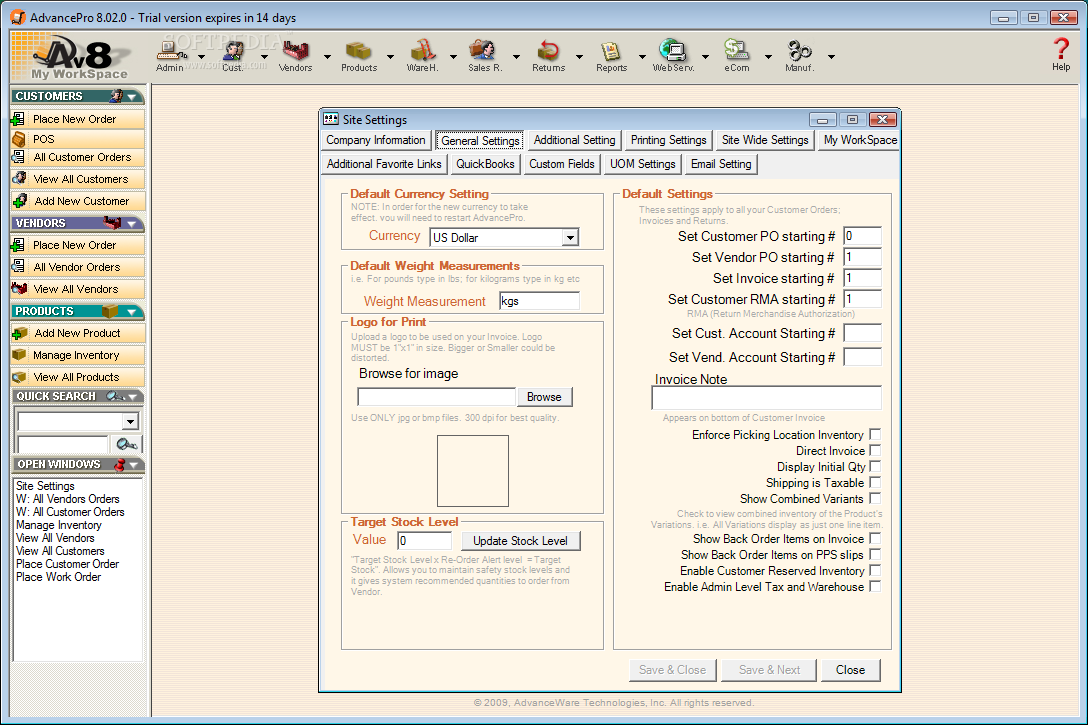Collapse the QUICK SEARCH section
The image size is (1088, 725).
(x=132, y=396)
